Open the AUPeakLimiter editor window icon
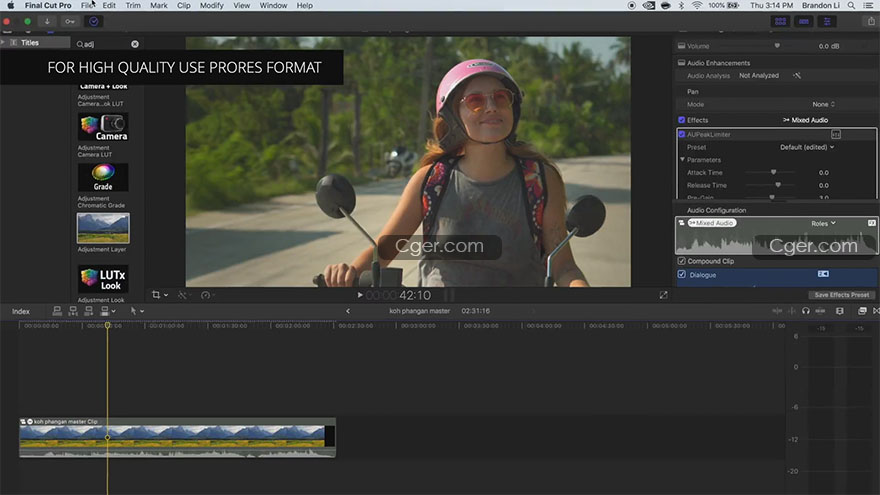The height and width of the screenshot is (495, 880). [836, 135]
